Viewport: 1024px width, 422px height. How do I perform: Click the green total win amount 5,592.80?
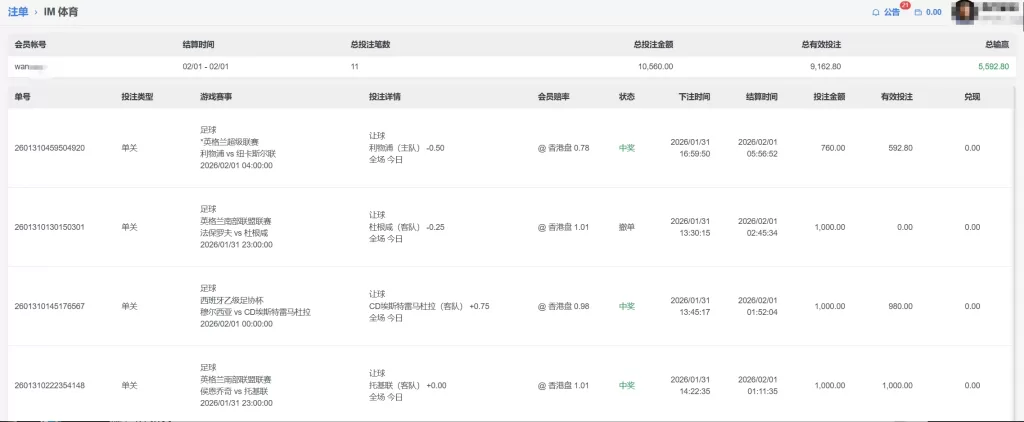tap(993, 66)
